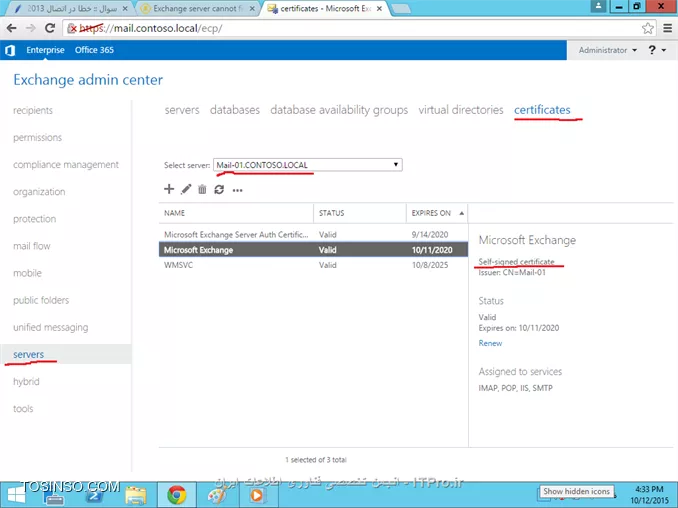Click the 10/8/2025 expiry date cell
678x508 pixels.
coord(430,265)
